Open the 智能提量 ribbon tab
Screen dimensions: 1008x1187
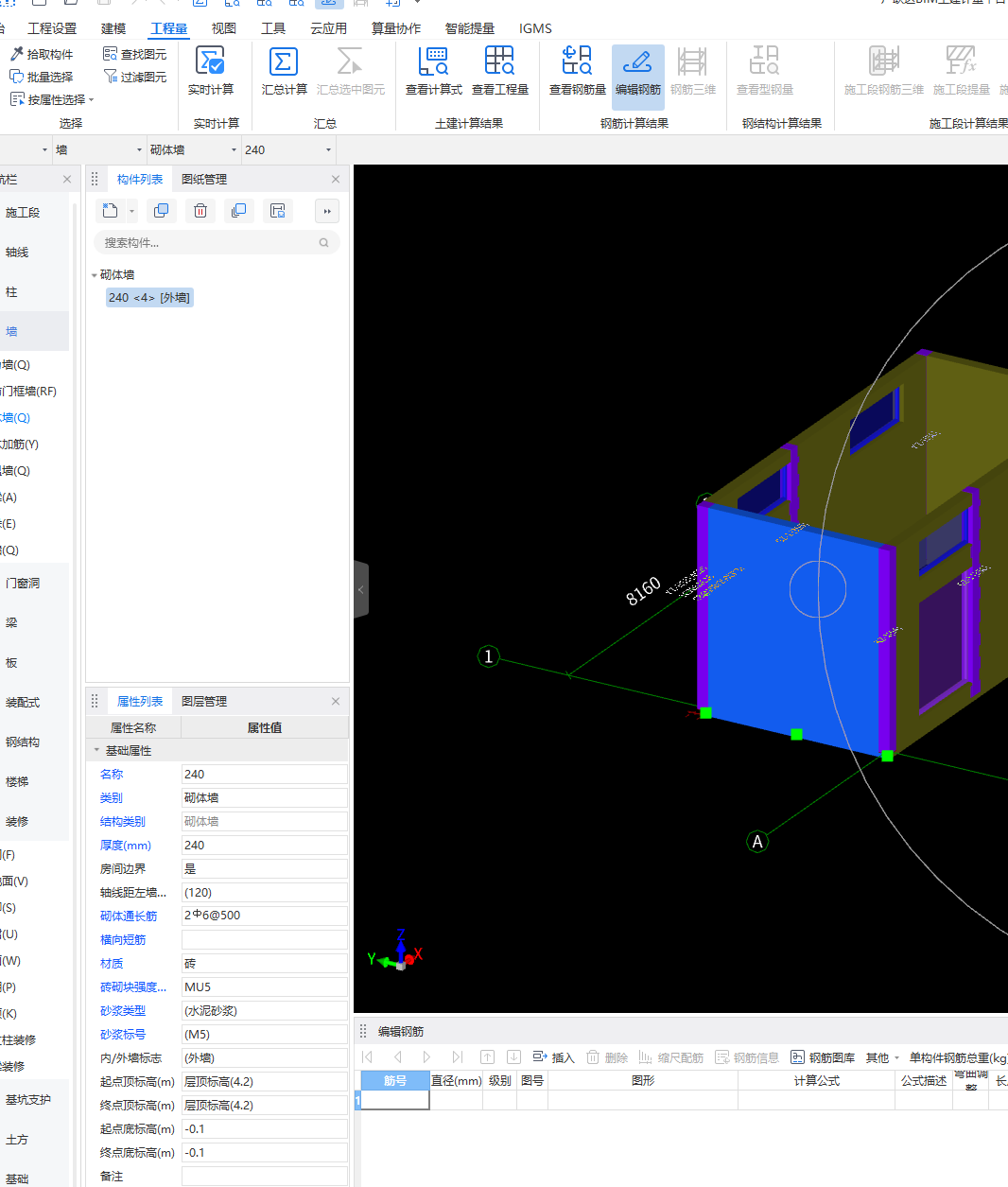tap(470, 28)
